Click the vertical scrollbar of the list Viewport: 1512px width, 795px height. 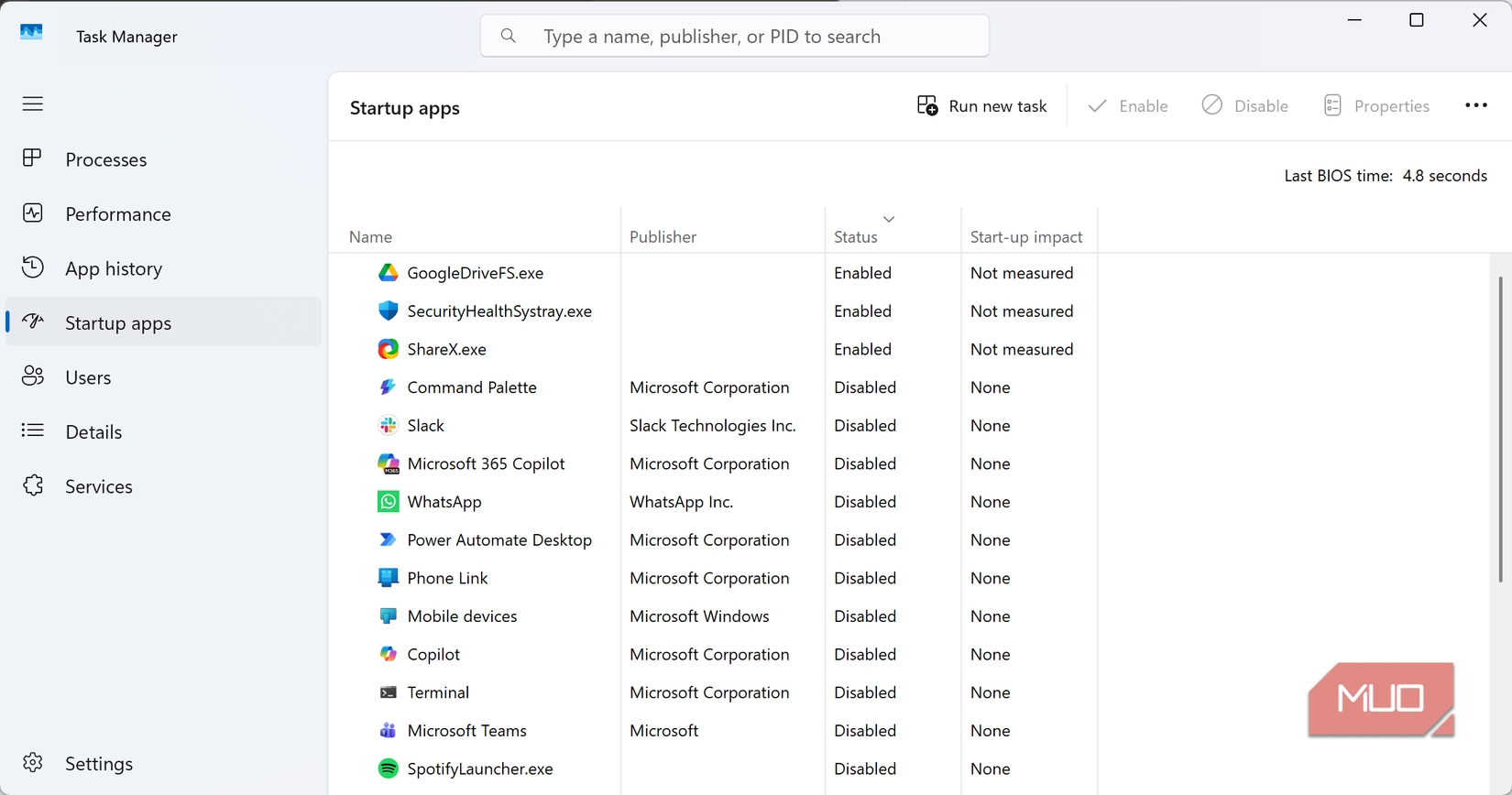coord(1501,429)
